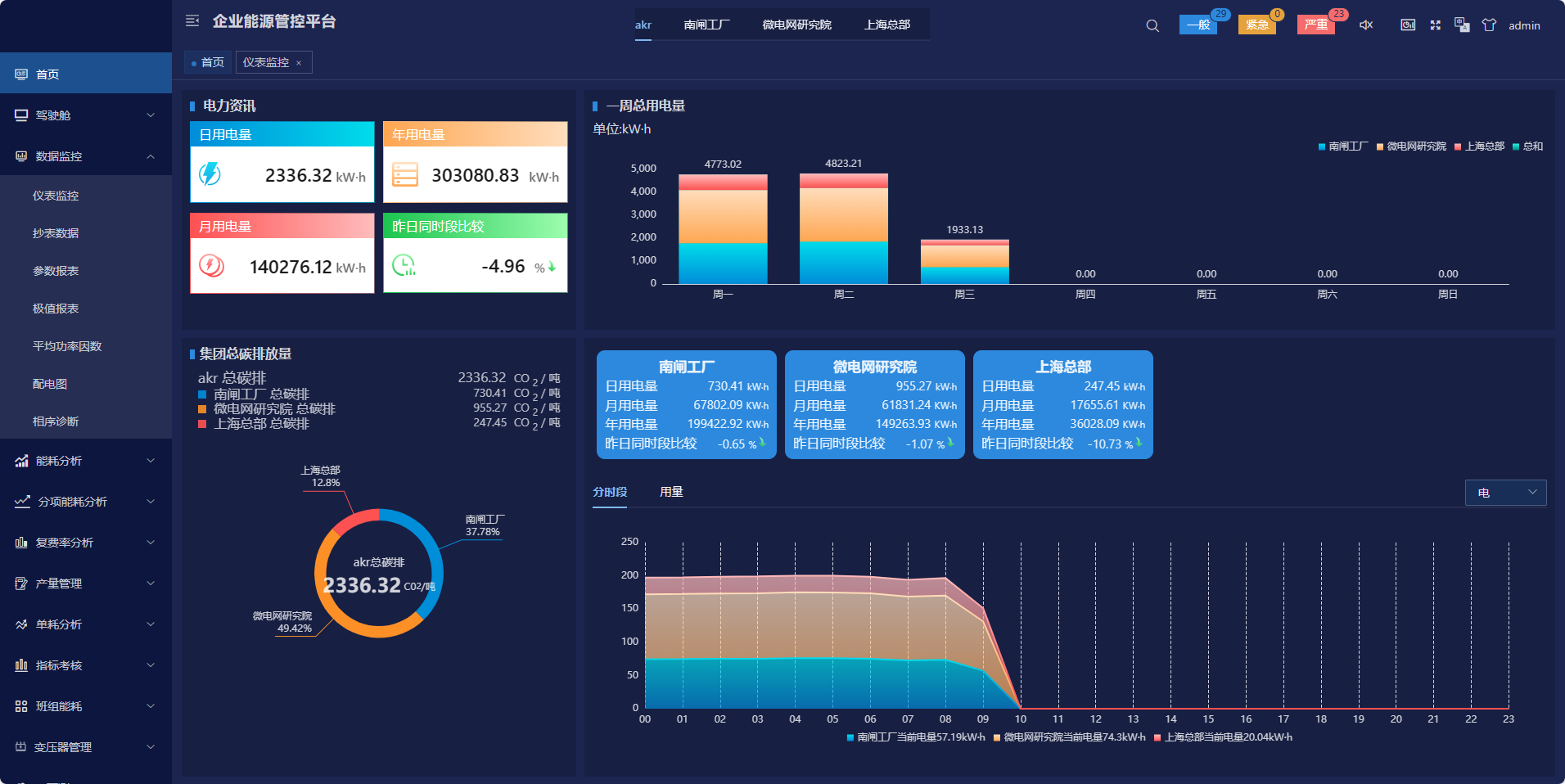Screen dimensions: 1565x784
Task: Open the dashboard big-screen icon
Action: (1408, 25)
